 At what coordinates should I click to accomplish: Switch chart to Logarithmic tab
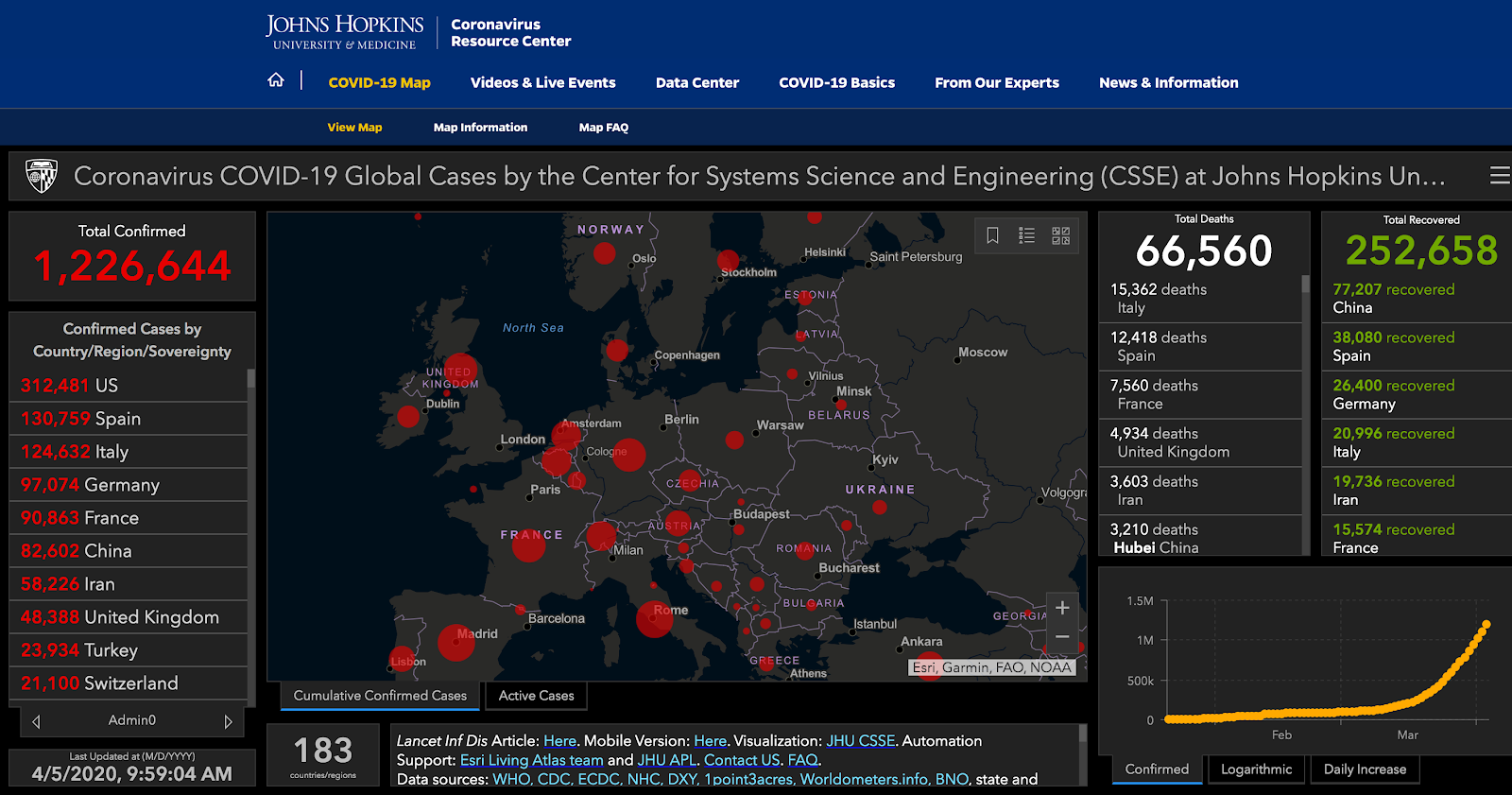[x=1256, y=769]
